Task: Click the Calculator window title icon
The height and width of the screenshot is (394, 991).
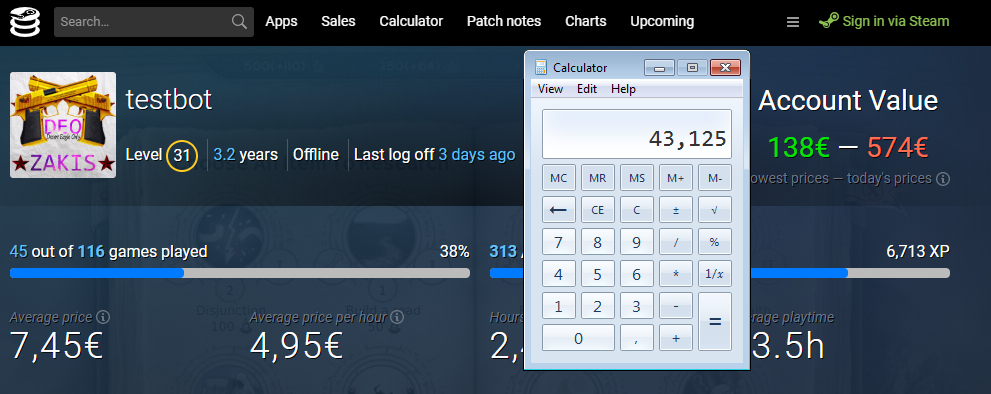Action: click(541, 67)
